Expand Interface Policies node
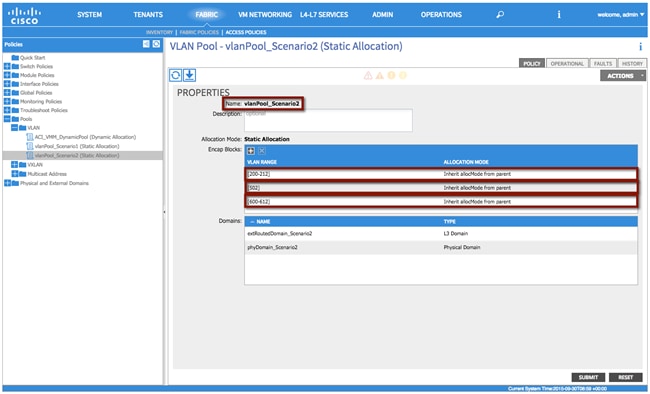 click(x=7, y=84)
